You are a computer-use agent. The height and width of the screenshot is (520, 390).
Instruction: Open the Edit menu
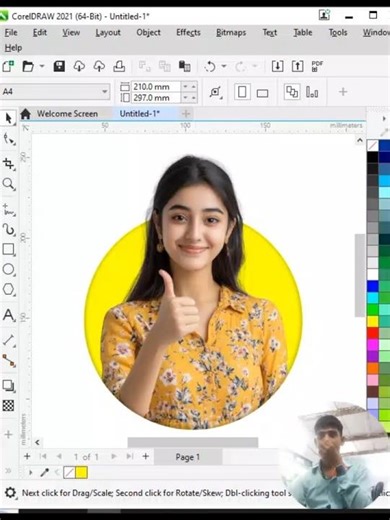pos(40,33)
